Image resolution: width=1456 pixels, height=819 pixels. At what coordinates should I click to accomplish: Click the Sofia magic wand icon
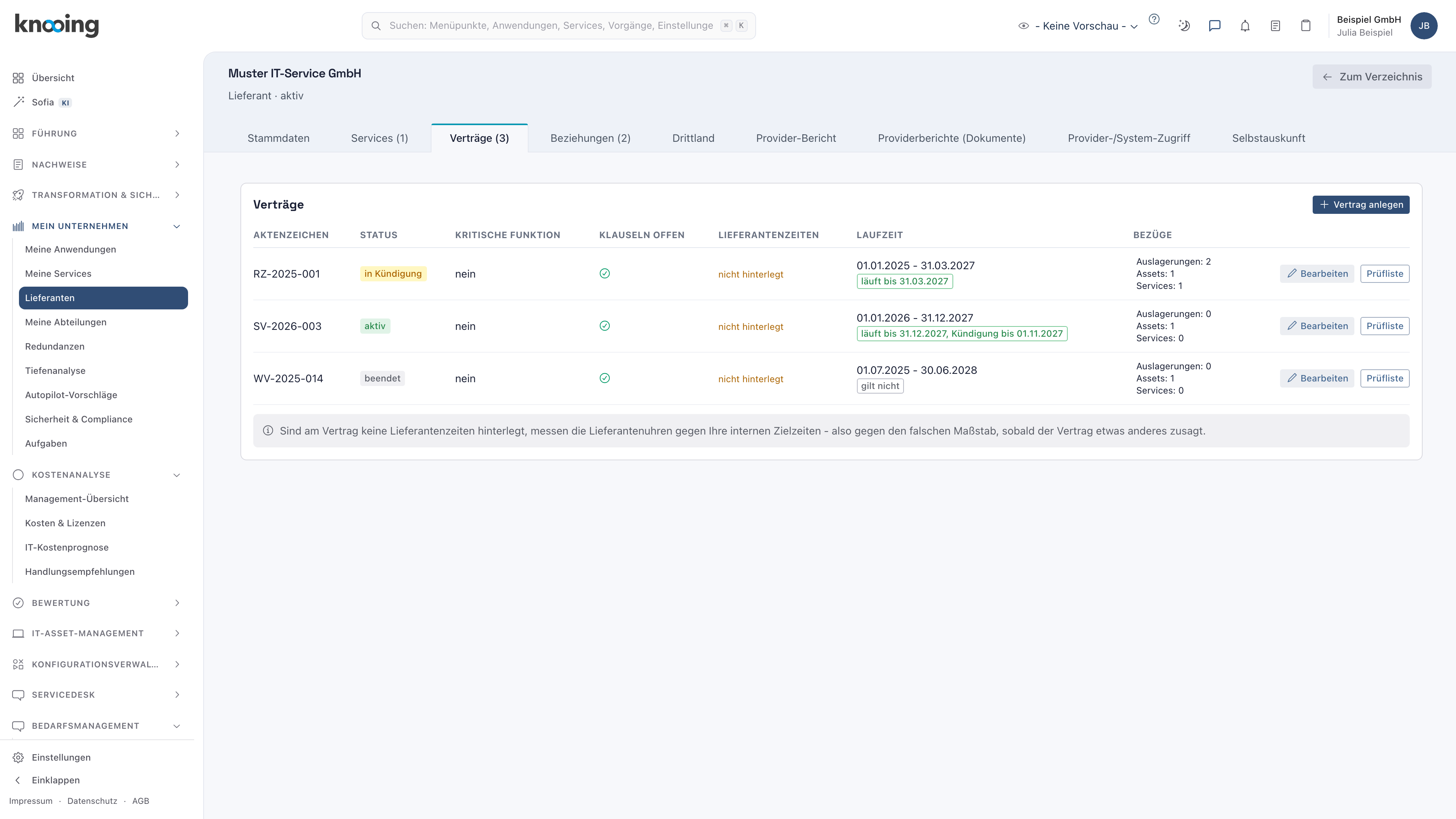click(x=18, y=102)
